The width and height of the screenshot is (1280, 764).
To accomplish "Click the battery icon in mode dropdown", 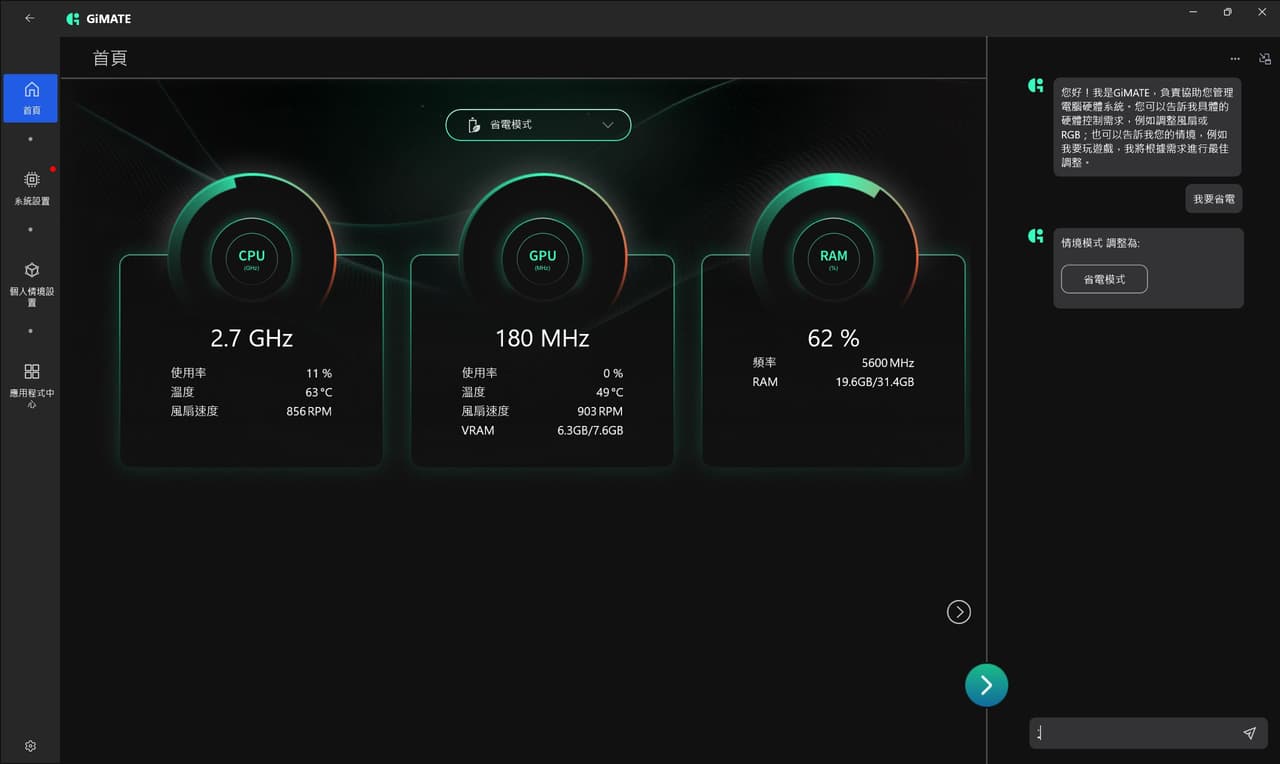I will pos(475,125).
